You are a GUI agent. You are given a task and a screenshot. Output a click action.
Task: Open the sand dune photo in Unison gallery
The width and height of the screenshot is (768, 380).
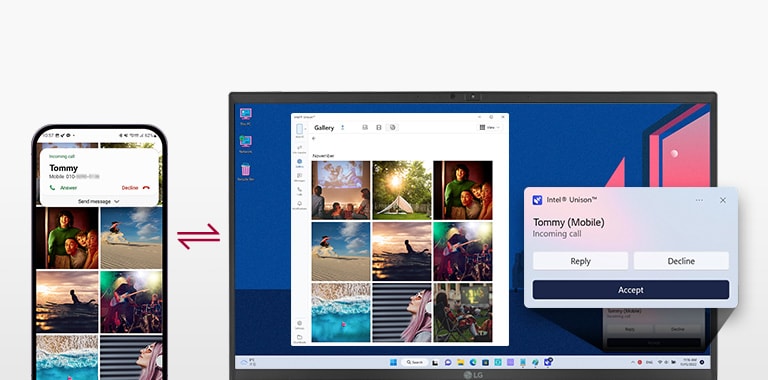[341, 251]
